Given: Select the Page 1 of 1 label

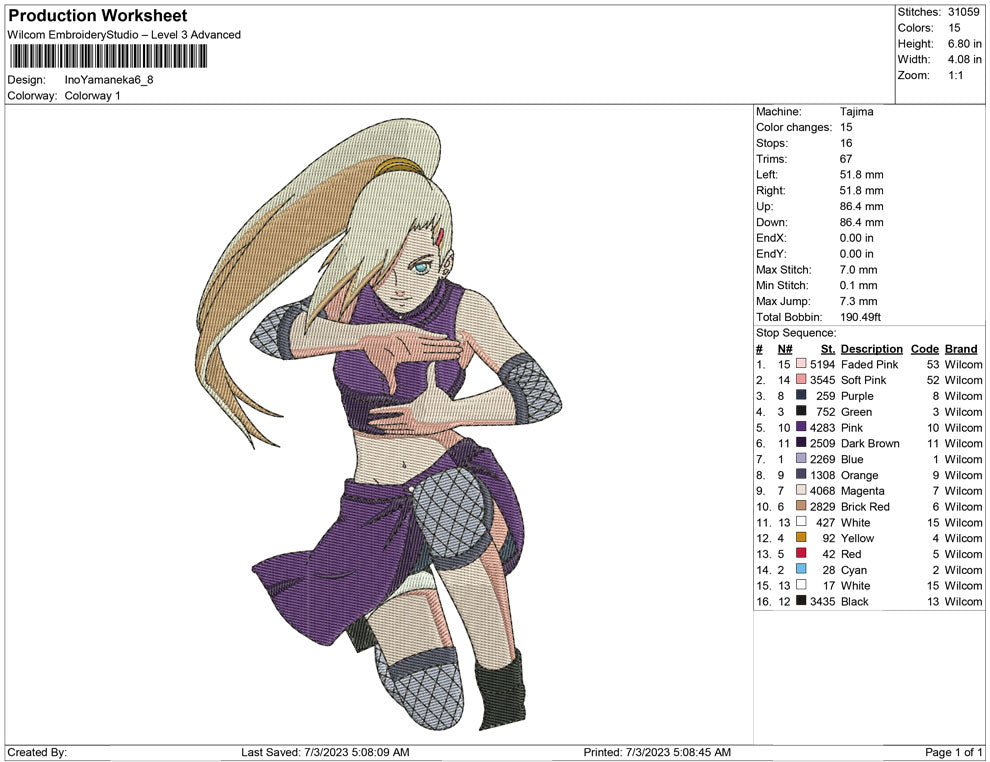Looking at the screenshot, I should click(952, 752).
